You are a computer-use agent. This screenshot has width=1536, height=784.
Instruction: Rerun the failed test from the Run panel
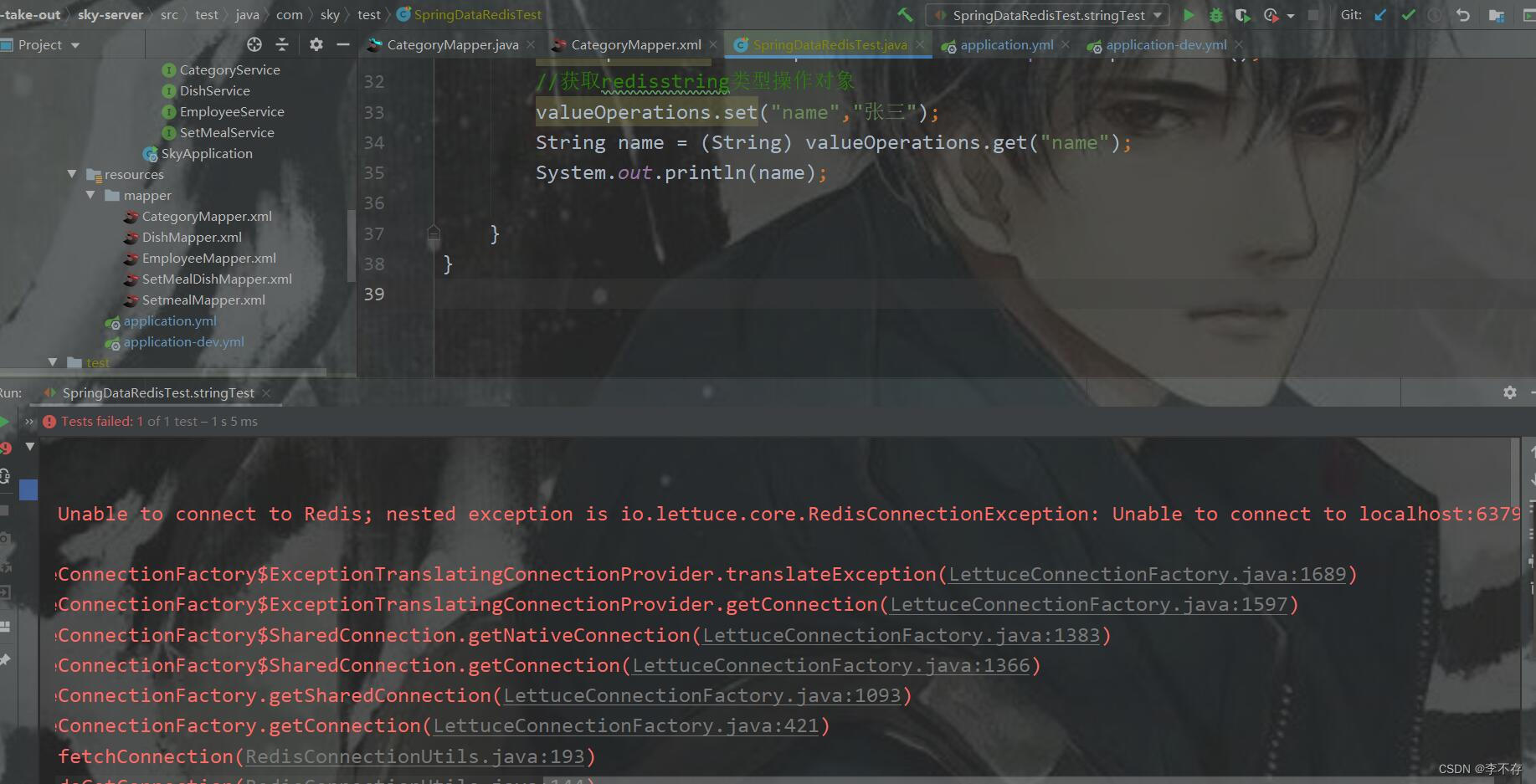pyautogui.click(x=6, y=448)
